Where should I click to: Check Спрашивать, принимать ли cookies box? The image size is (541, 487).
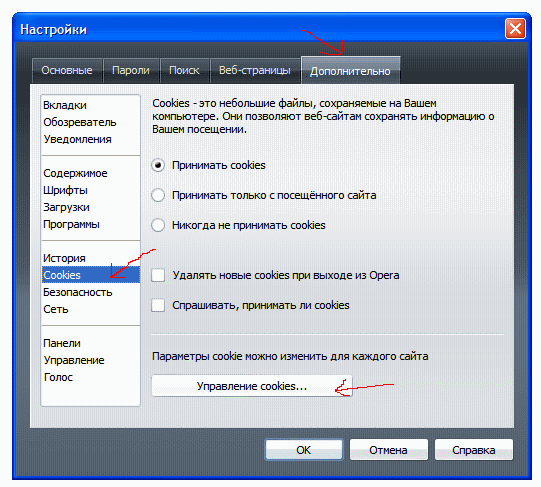click(x=158, y=305)
